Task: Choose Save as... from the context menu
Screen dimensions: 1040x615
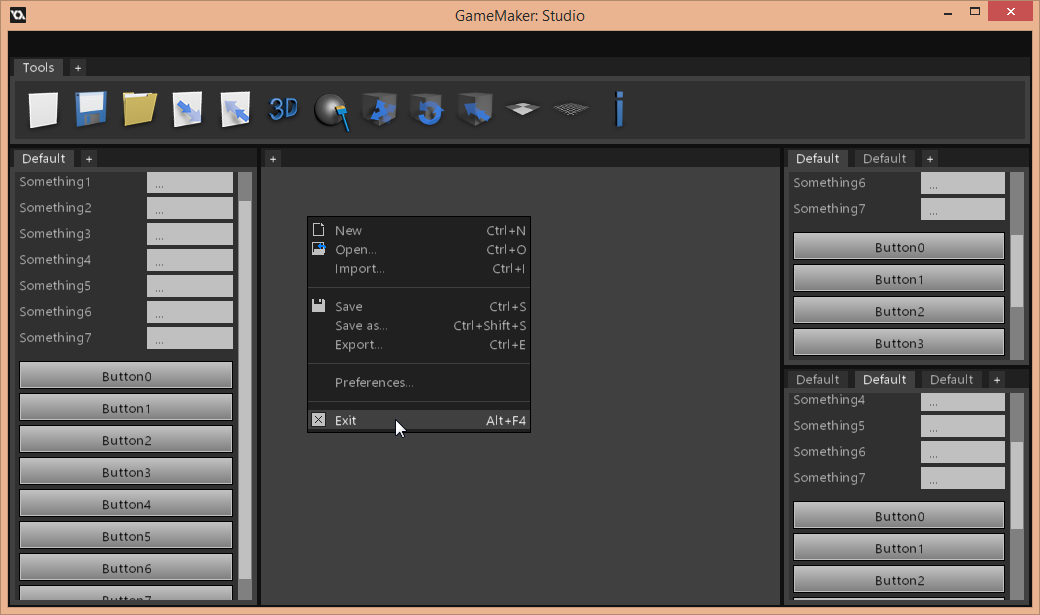Action: tap(419, 326)
